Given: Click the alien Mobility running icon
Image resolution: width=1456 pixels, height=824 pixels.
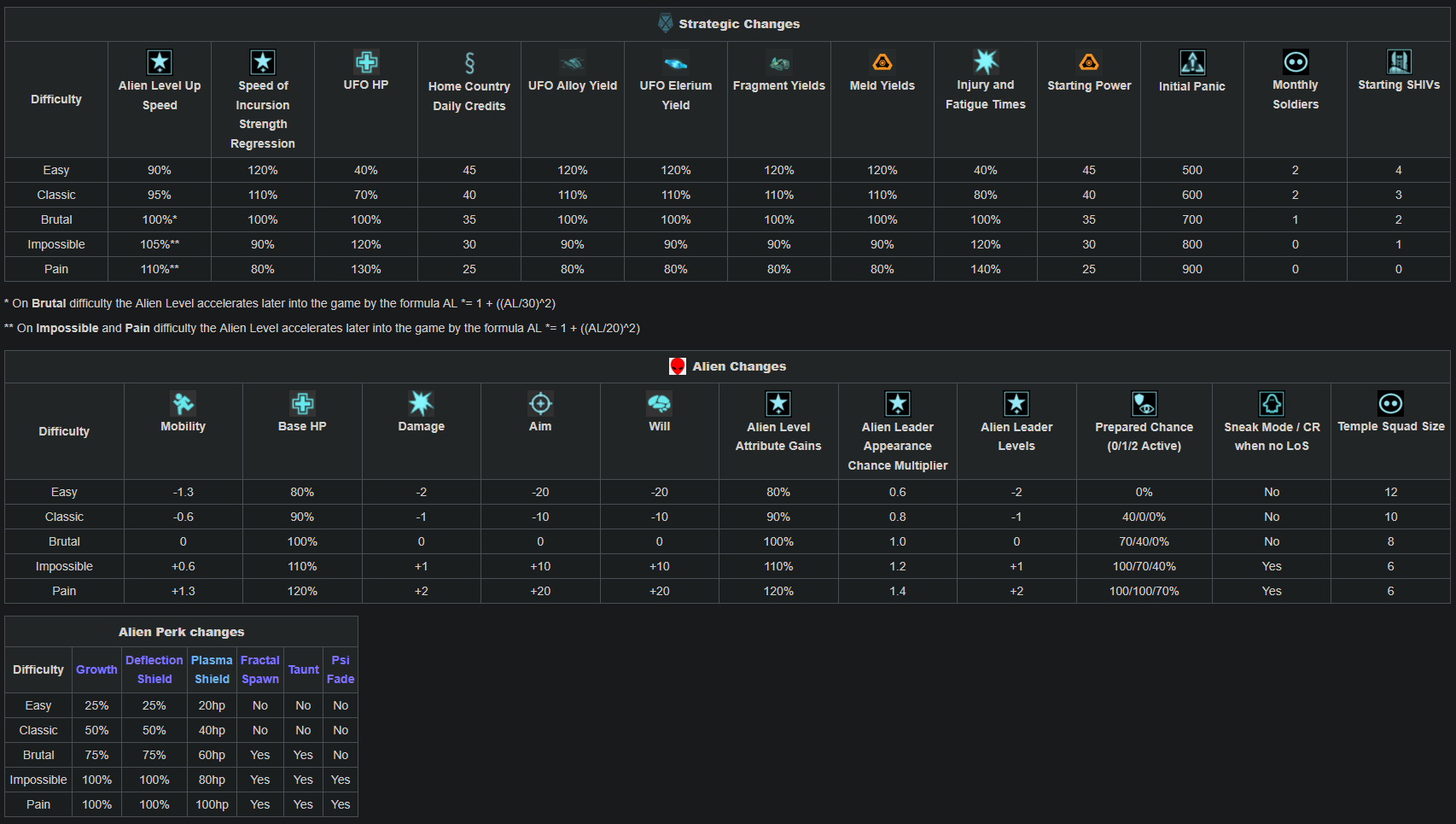Looking at the screenshot, I should [183, 403].
